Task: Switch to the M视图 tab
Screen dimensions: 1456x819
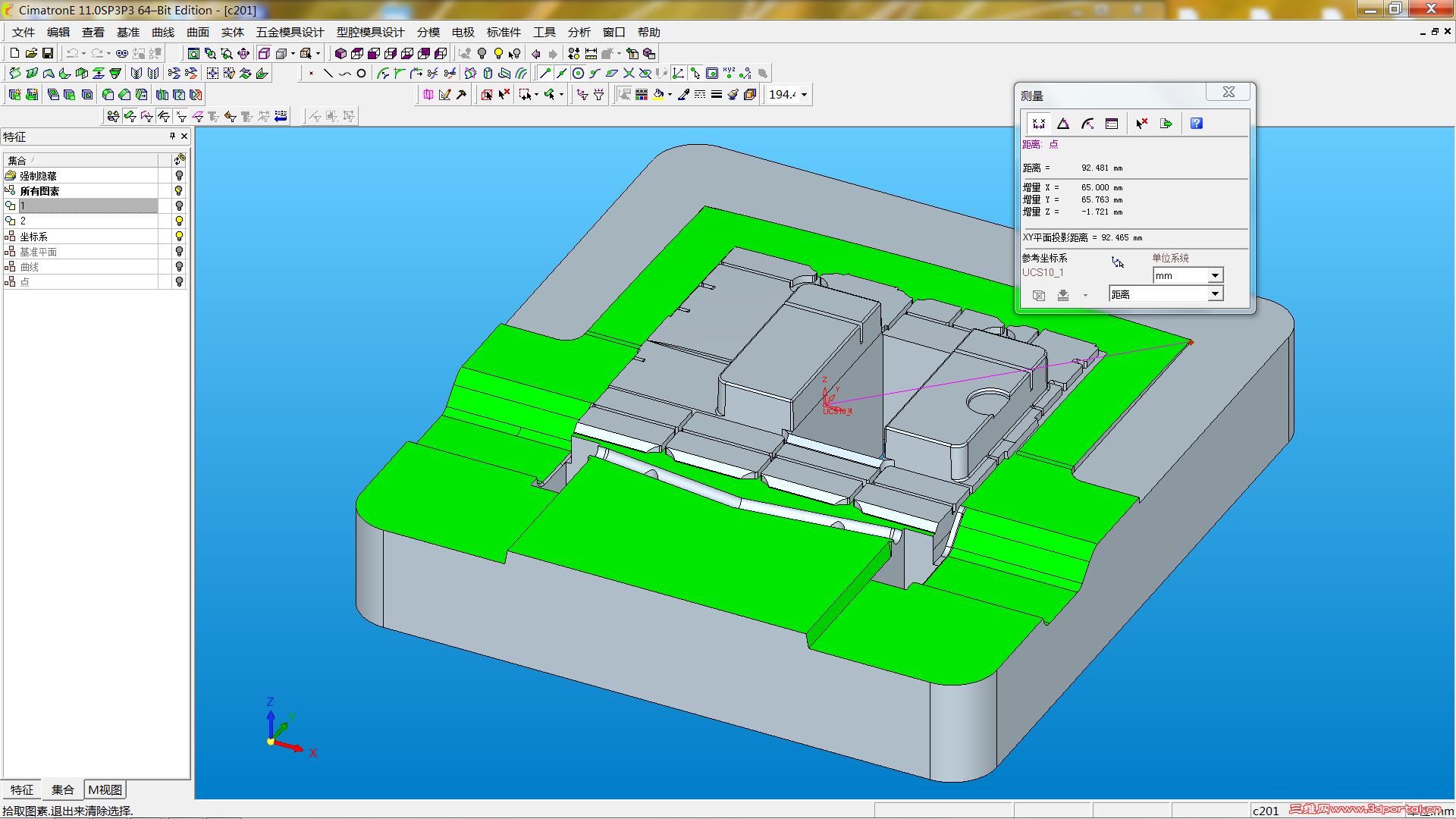Action: tap(105, 789)
